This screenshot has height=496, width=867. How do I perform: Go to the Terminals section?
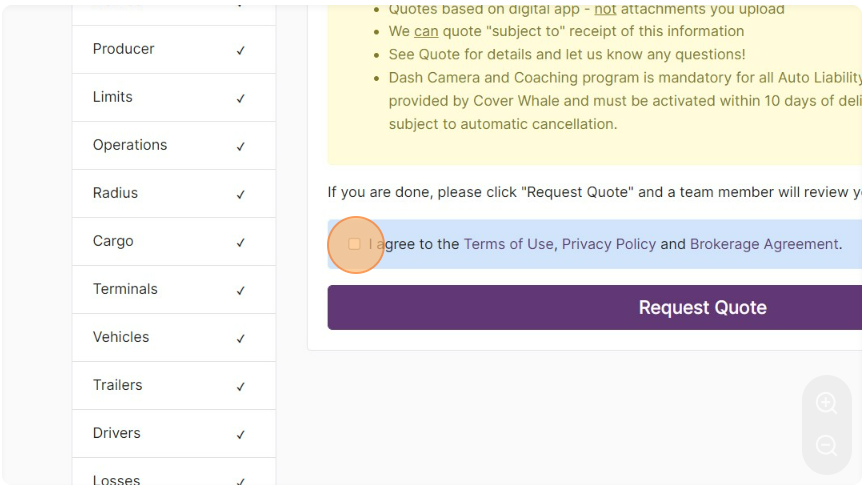point(174,289)
